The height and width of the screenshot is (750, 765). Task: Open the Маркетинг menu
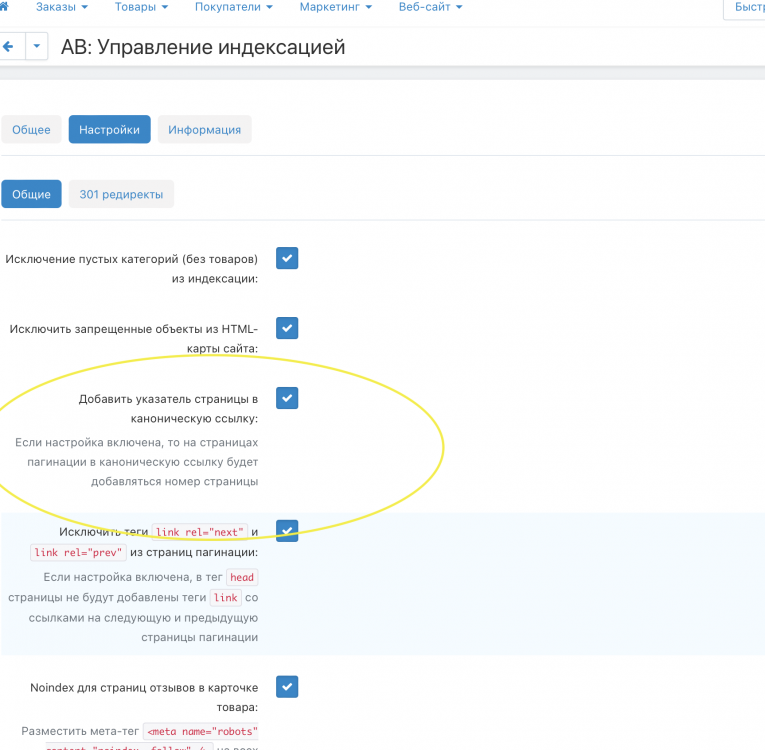click(335, 7)
